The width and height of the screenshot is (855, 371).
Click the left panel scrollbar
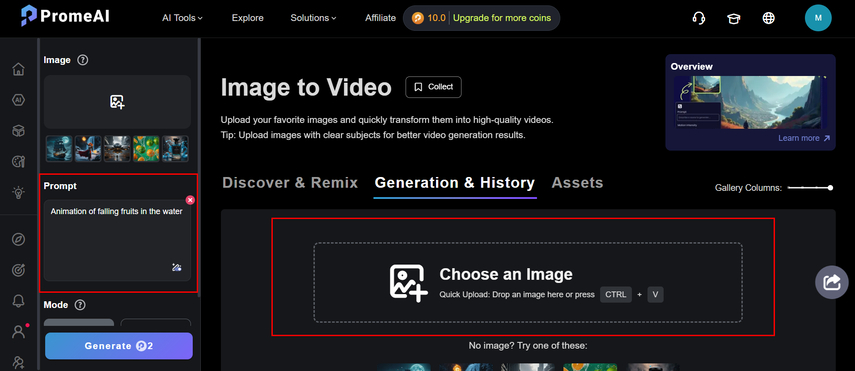199,166
